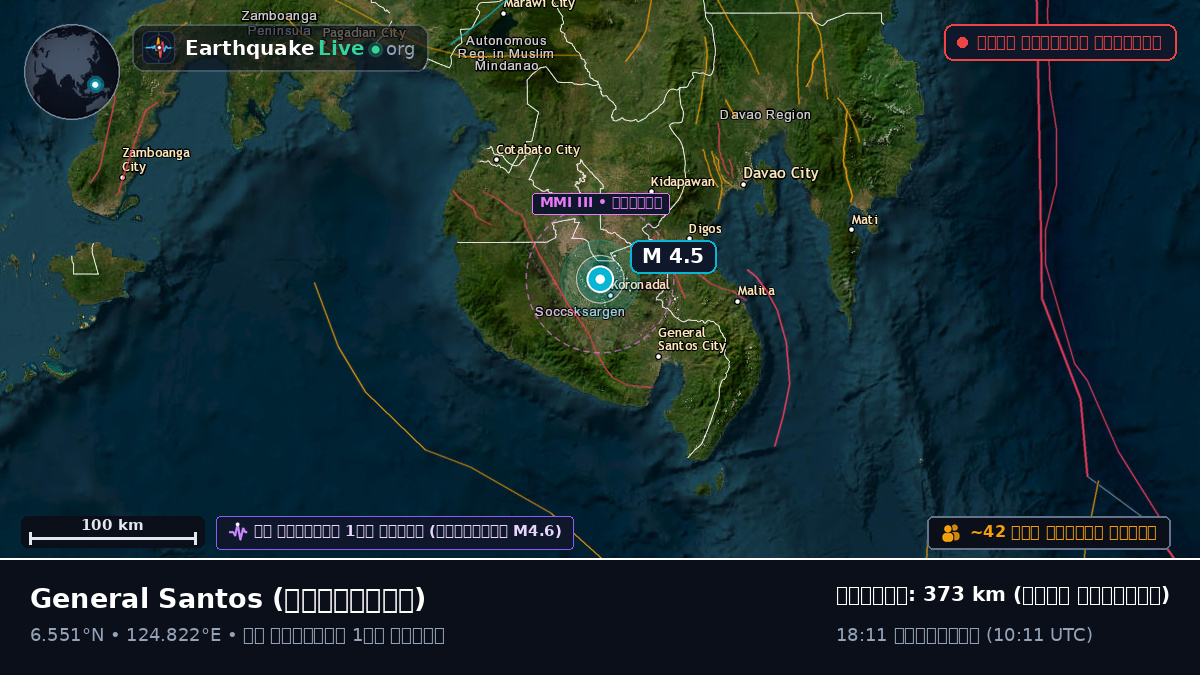Click the 373 km depth text
The height and width of the screenshot is (675, 1200).
tap(1003, 595)
